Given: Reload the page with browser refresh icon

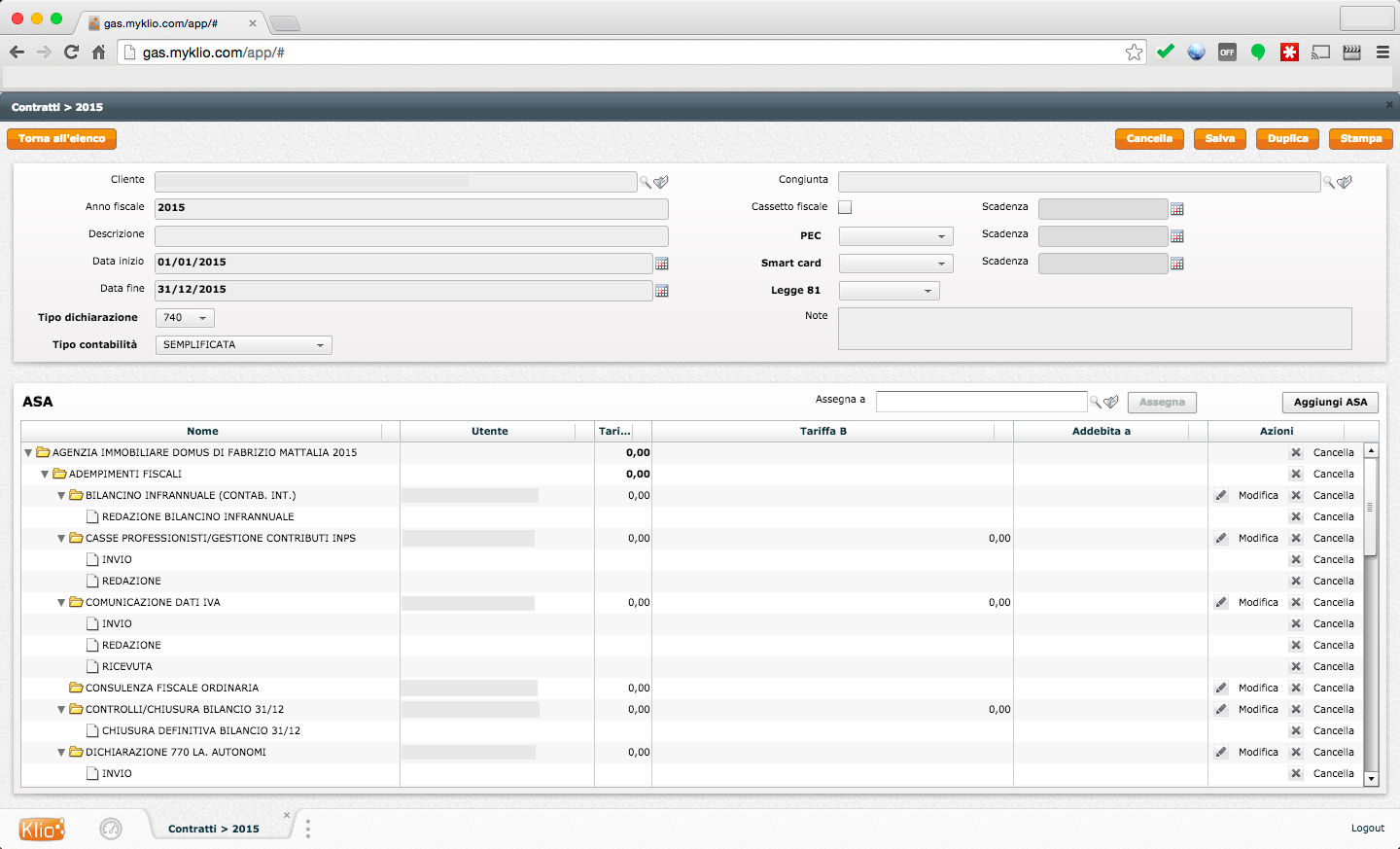Looking at the screenshot, I should pos(71,53).
